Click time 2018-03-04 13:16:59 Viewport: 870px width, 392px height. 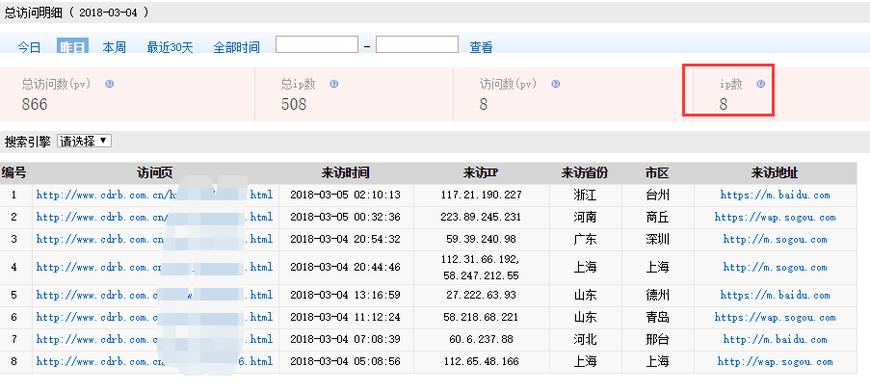345,295
